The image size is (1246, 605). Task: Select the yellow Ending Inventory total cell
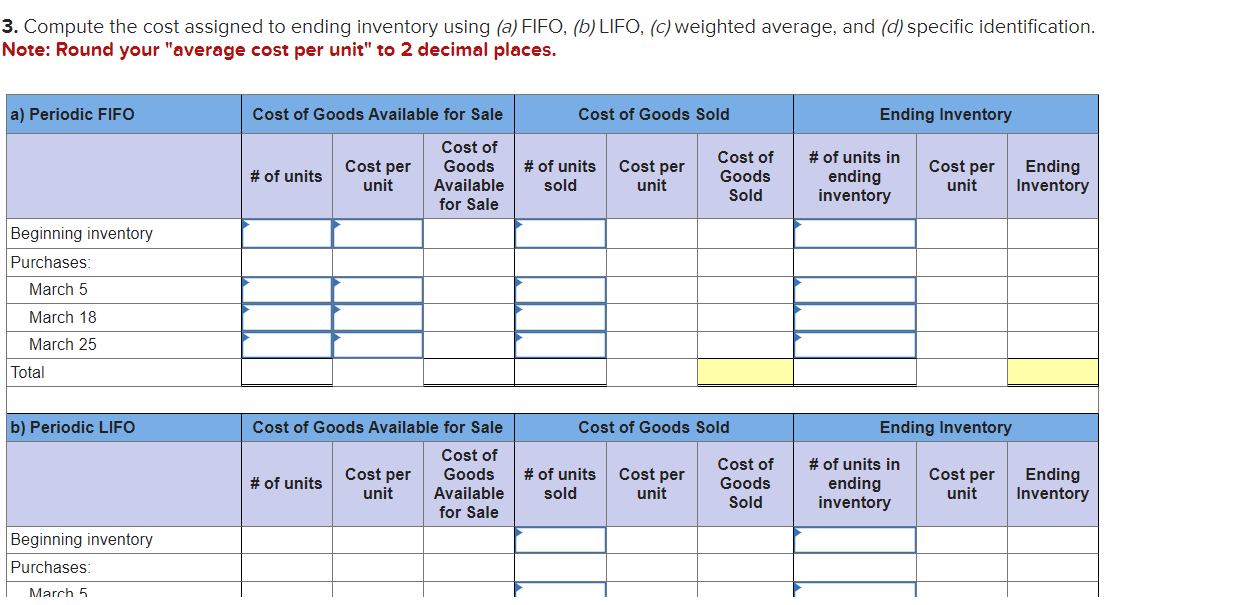(1052, 372)
